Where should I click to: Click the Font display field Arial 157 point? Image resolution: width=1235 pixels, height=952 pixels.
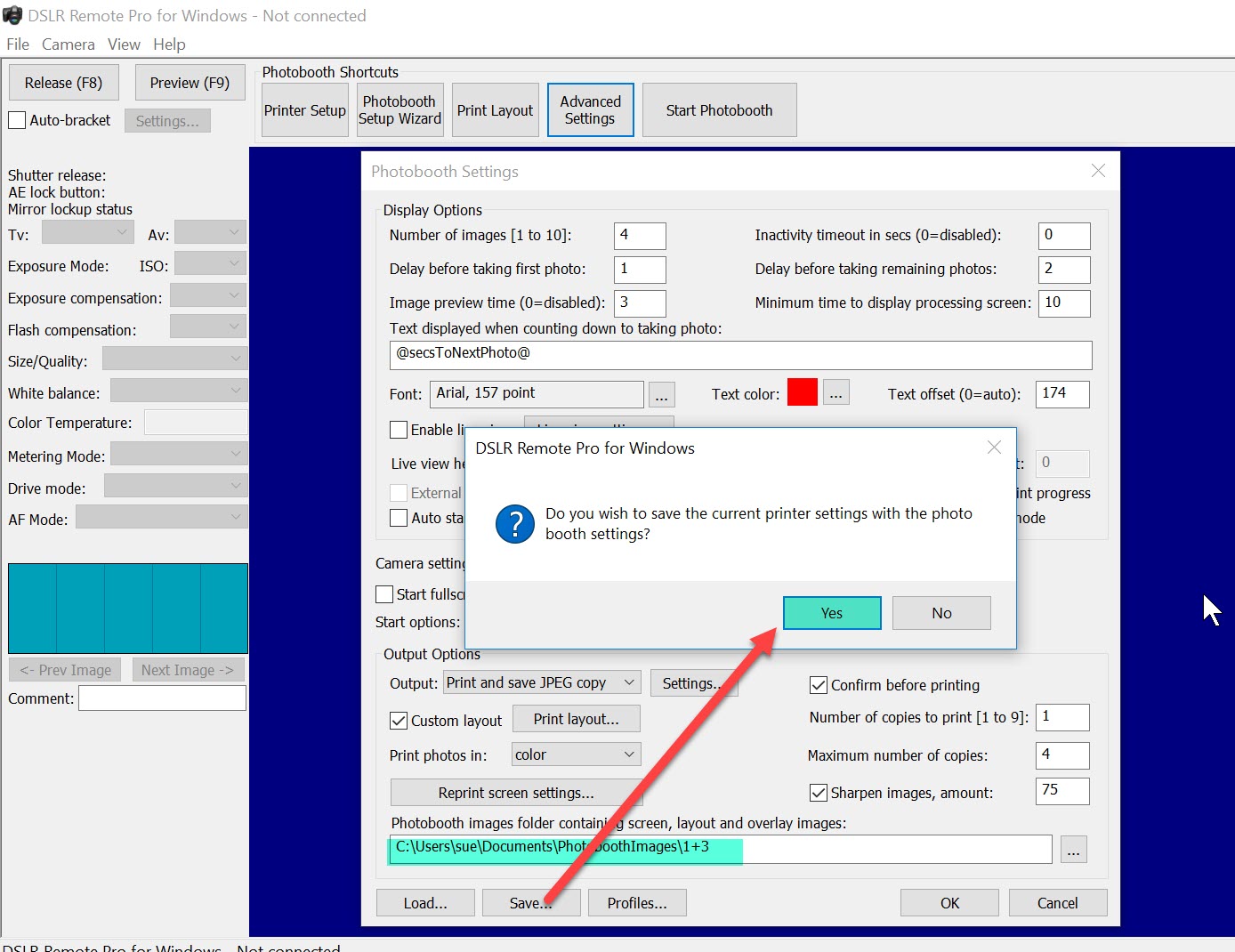[537, 394]
